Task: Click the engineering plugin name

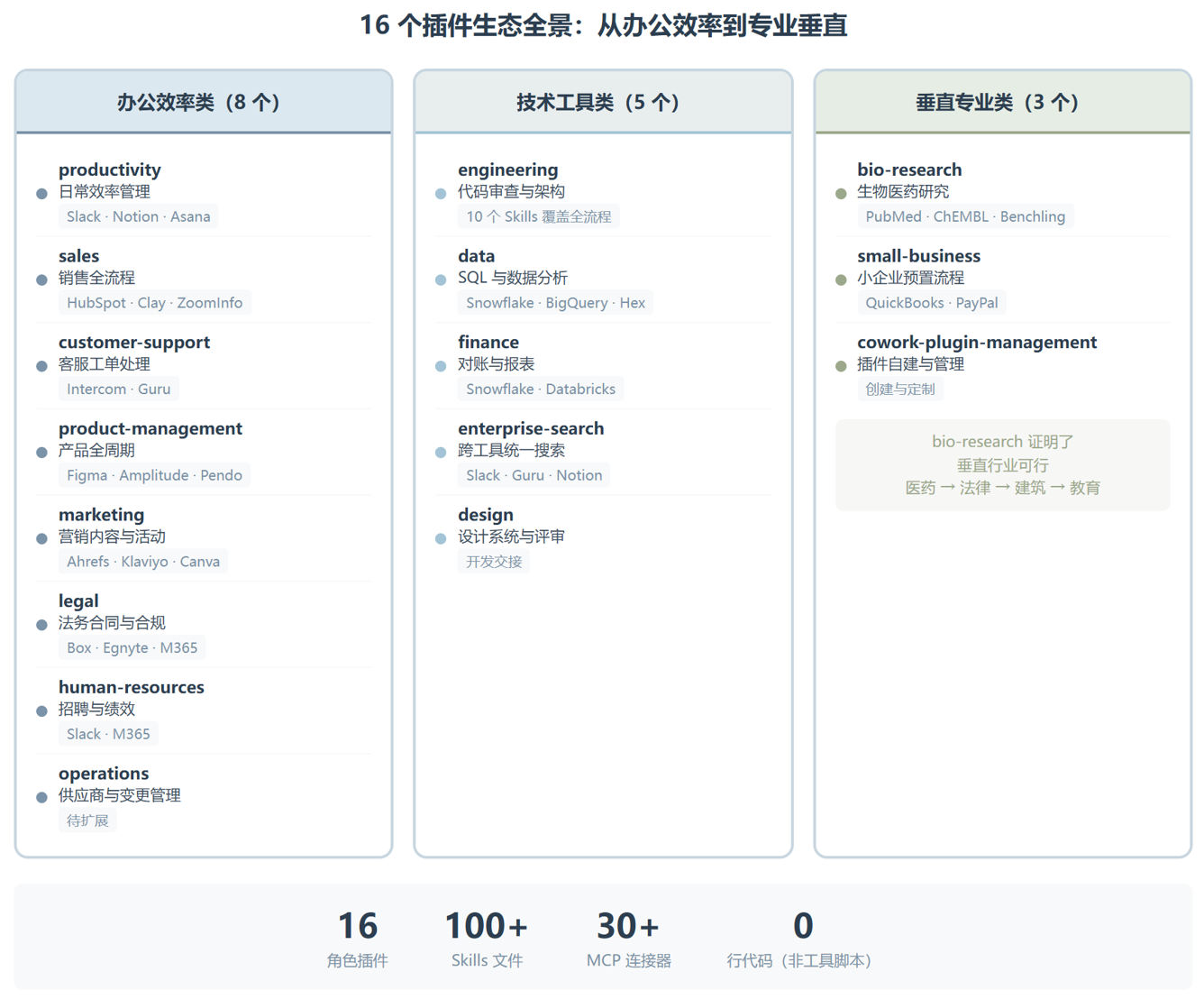Action: click(508, 170)
